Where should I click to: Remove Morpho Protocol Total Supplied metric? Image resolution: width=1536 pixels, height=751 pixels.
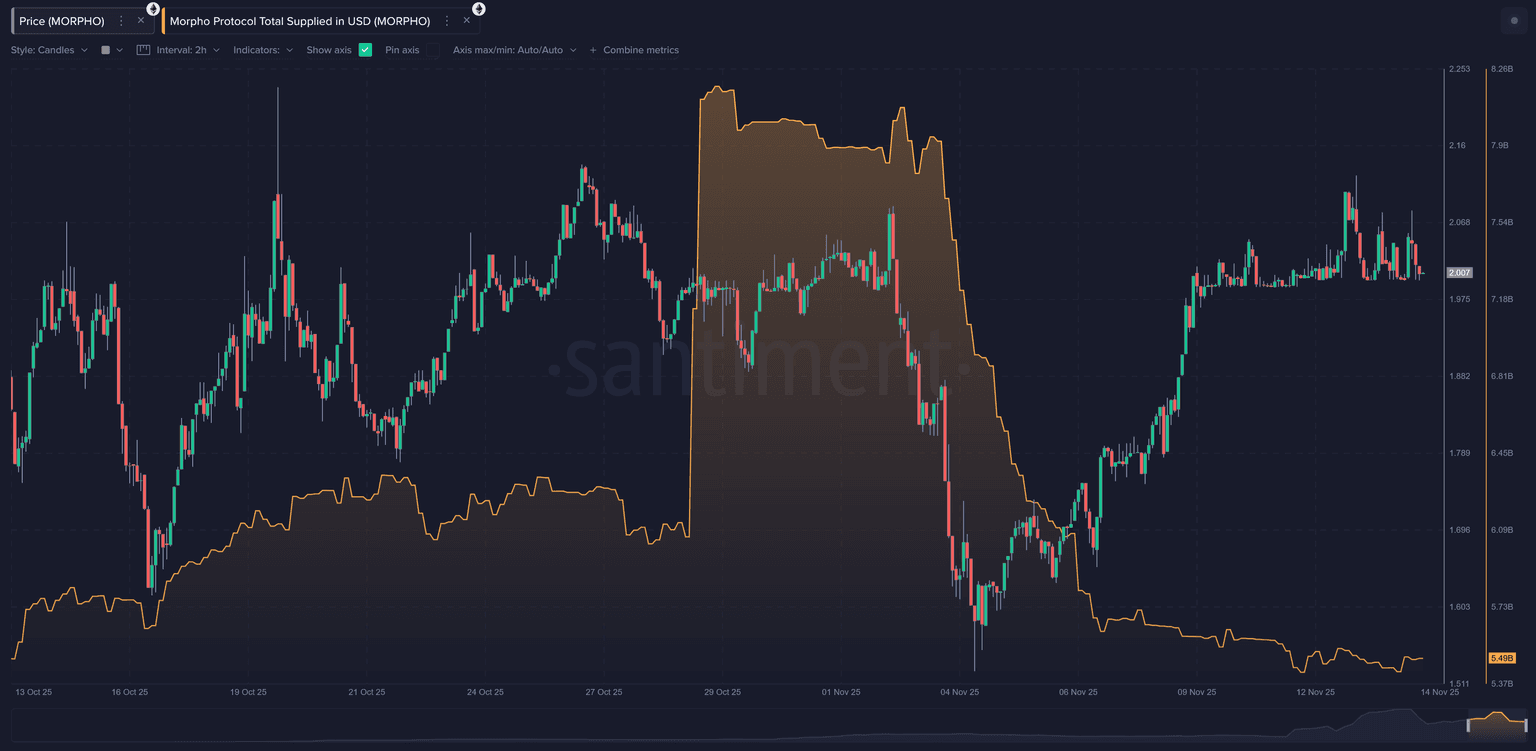pos(466,21)
